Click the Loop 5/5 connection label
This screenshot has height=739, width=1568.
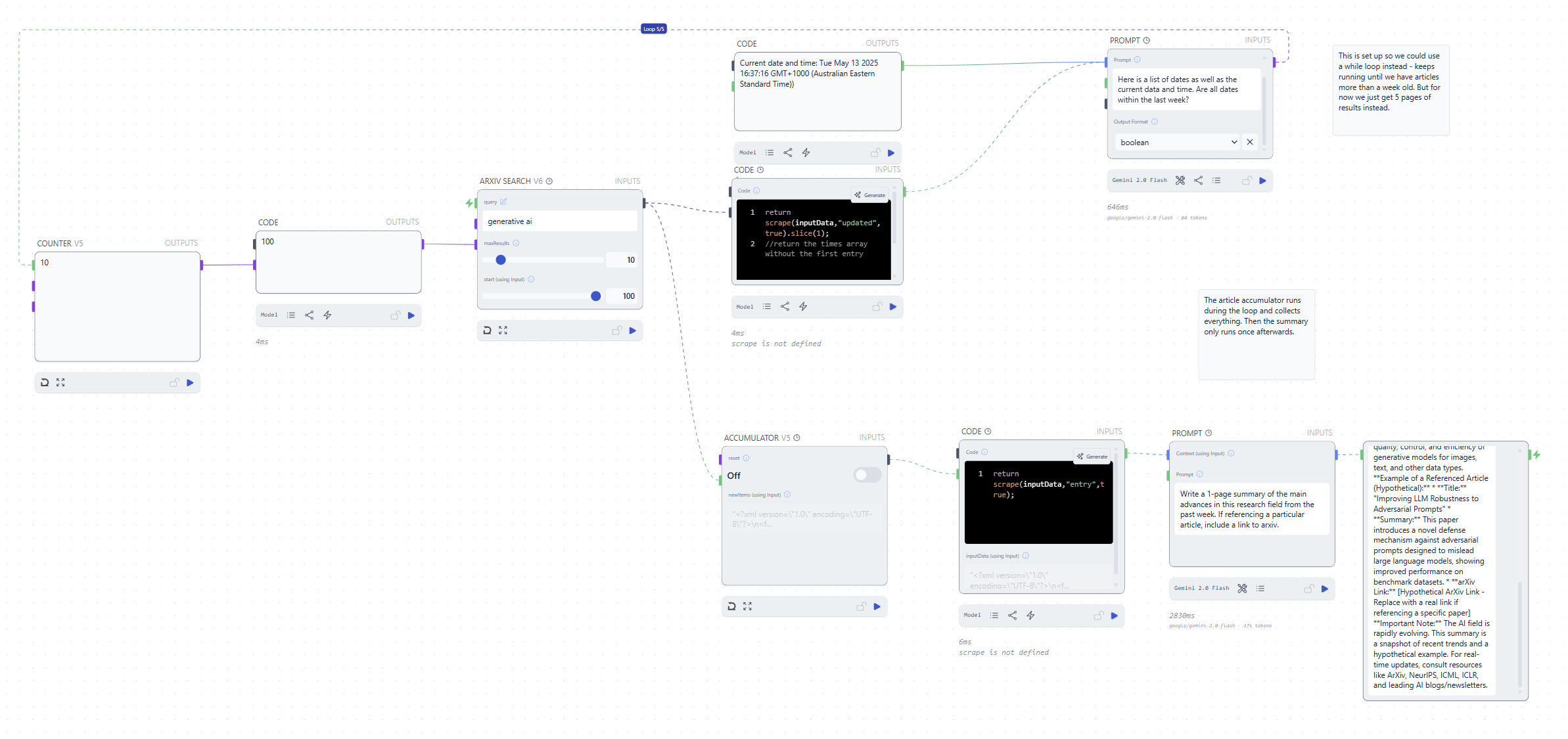[653, 29]
